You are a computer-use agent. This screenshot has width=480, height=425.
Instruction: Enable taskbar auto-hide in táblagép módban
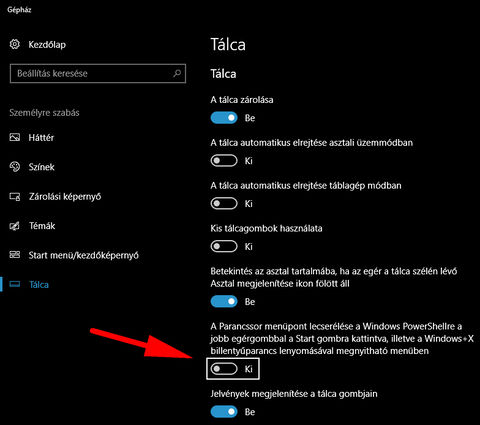point(224,203)
